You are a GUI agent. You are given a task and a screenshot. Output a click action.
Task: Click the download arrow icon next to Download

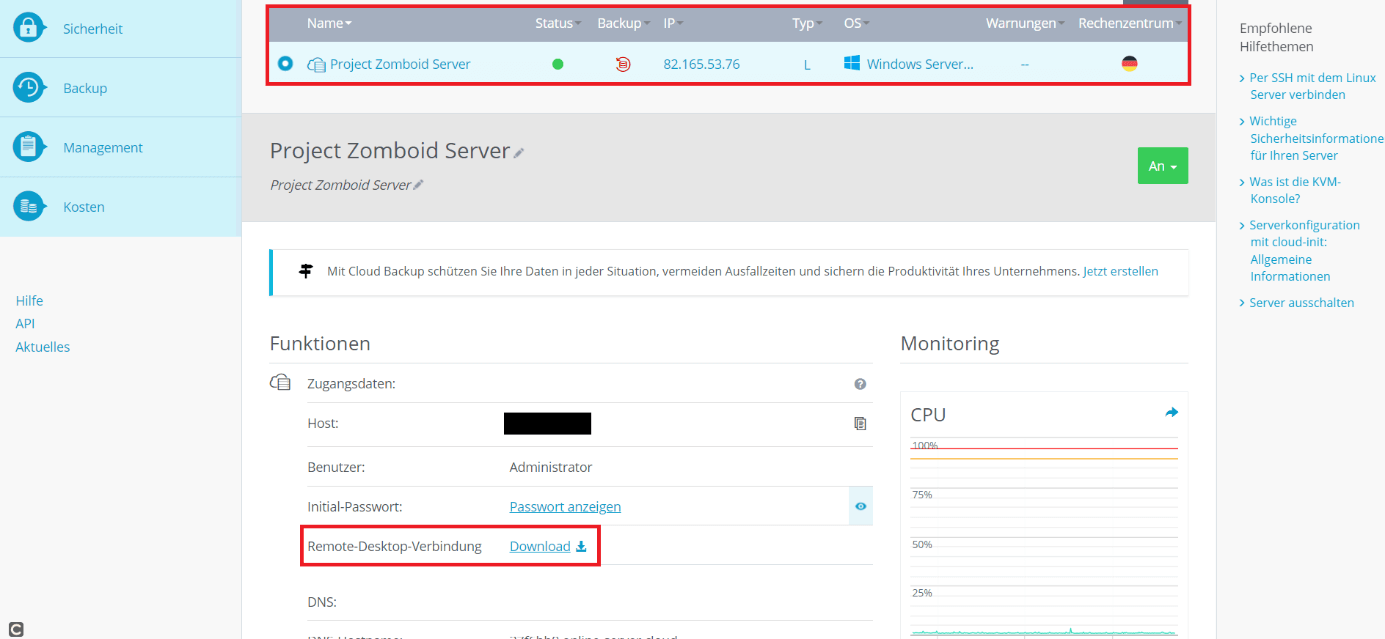(x=581, y=547)
